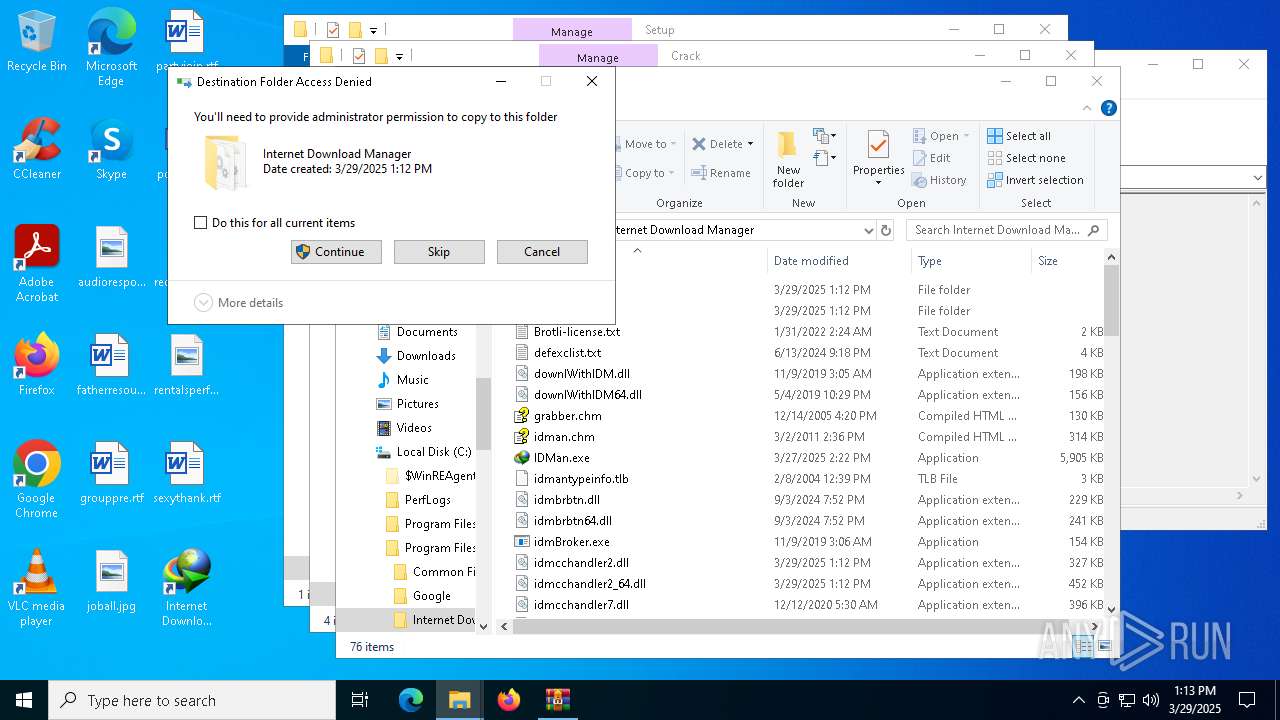Open Properties in Explorer ribbon
The image size is (1280, 720).
tap(878, 158)
